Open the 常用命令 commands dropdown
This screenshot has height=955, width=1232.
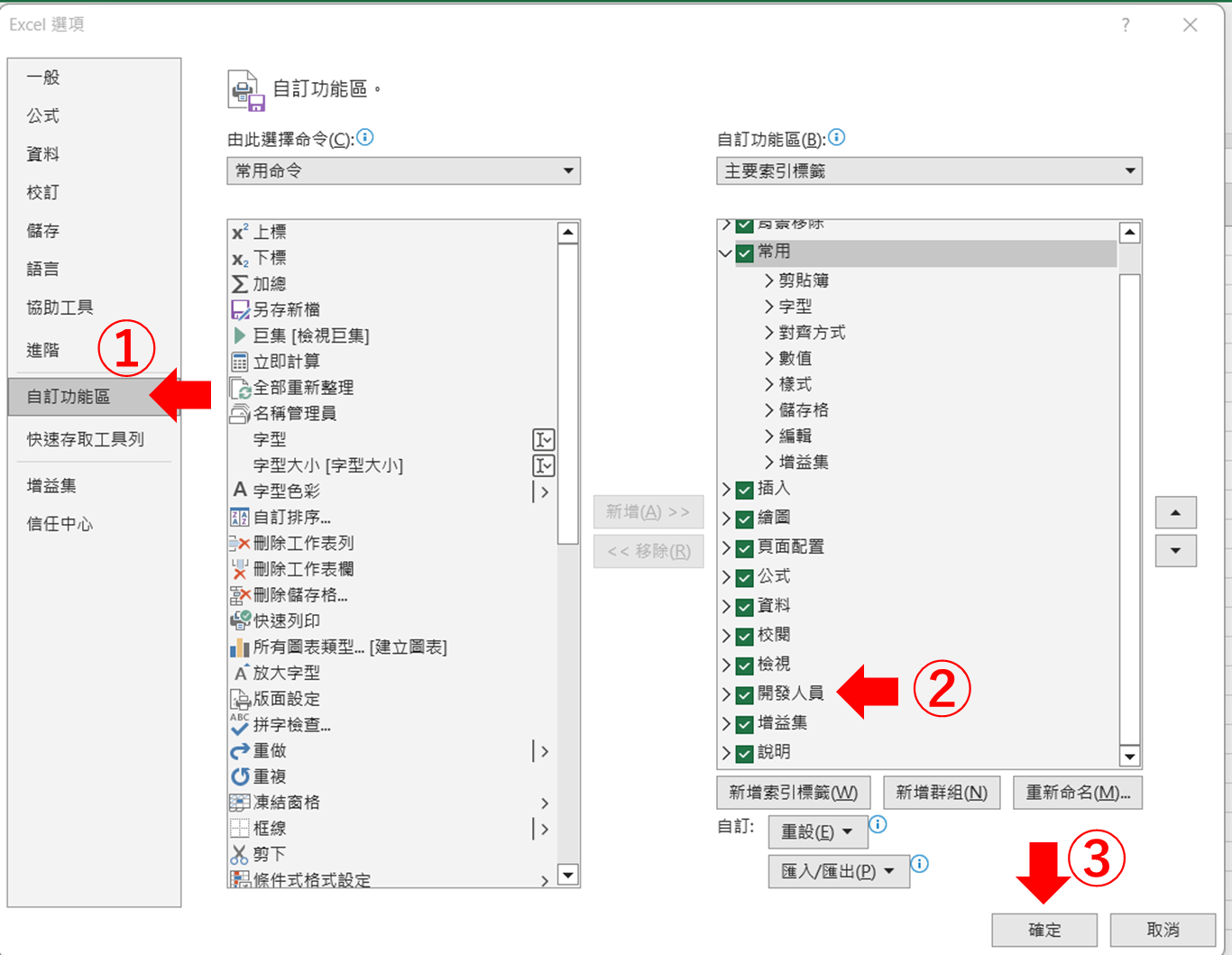click(403, 170)
